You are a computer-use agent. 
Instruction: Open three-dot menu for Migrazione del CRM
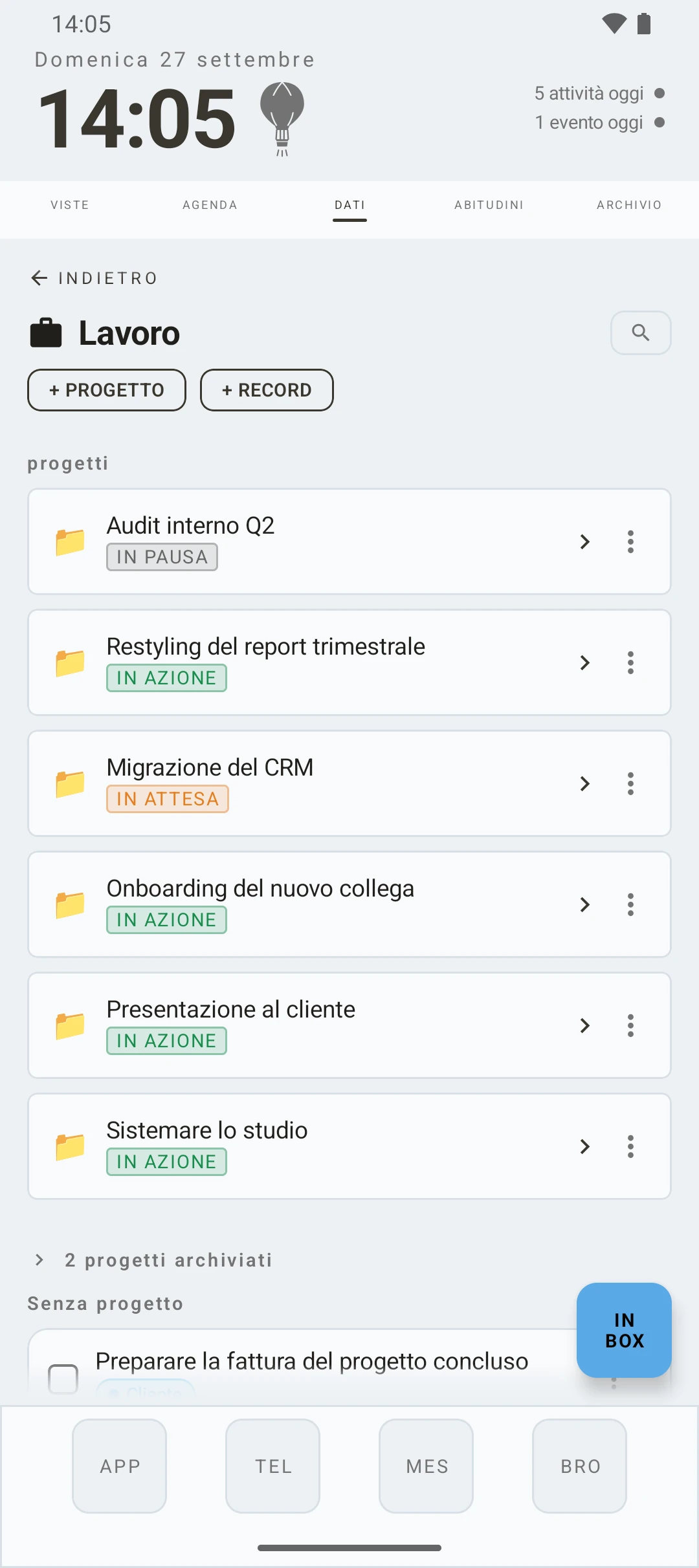[x=630, y=783]
